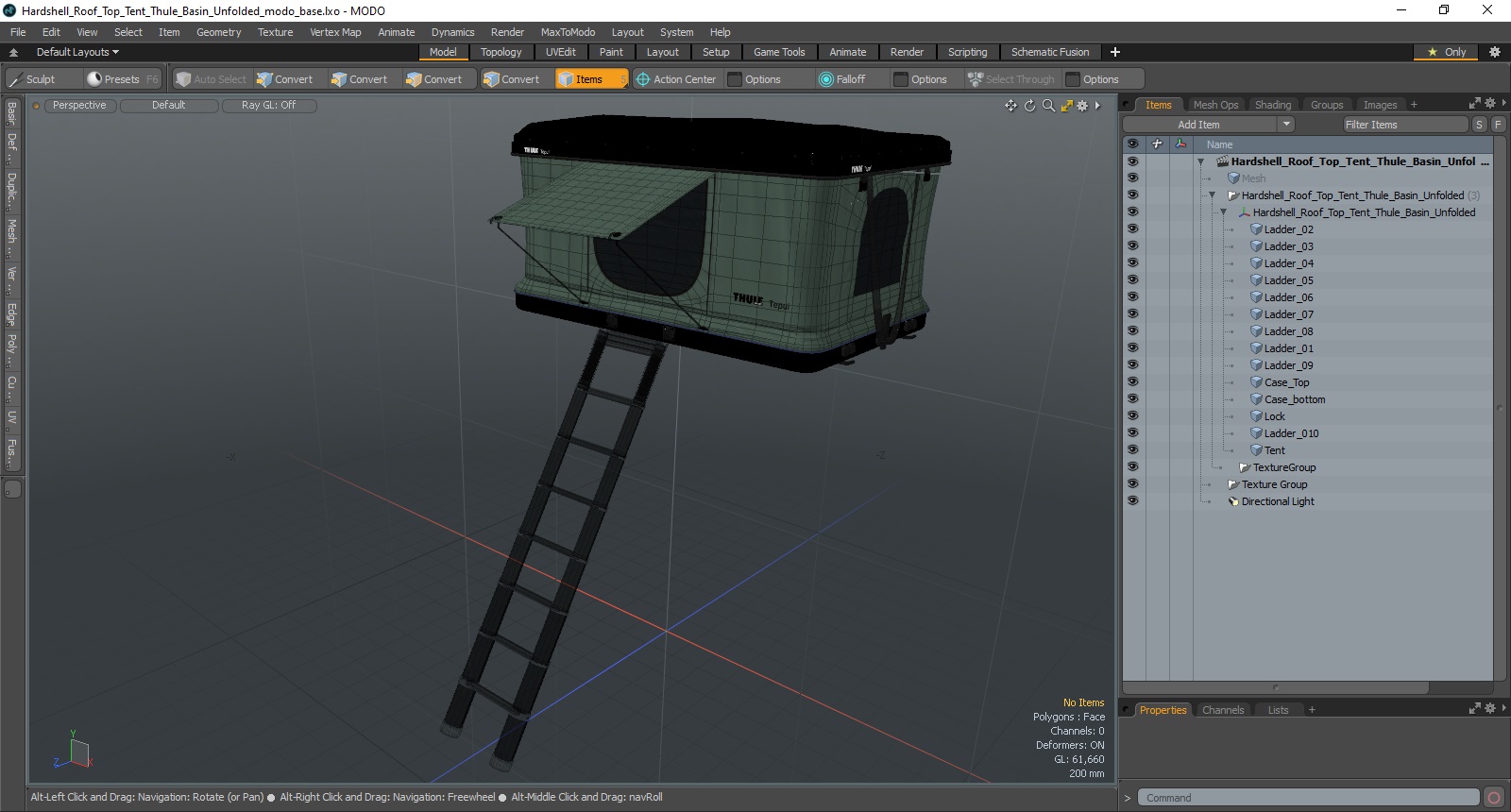Click the S filter button in Items panel
Image resolution: width=1511 pixels, height=812 pixels.
(x=1479, y=125)
